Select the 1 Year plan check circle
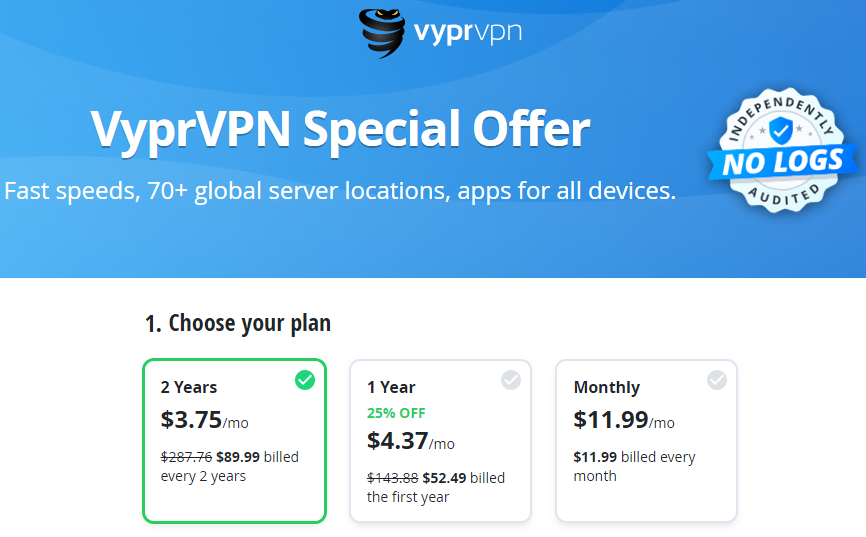Viewport: 866px width, 537px height. (511, 380)
